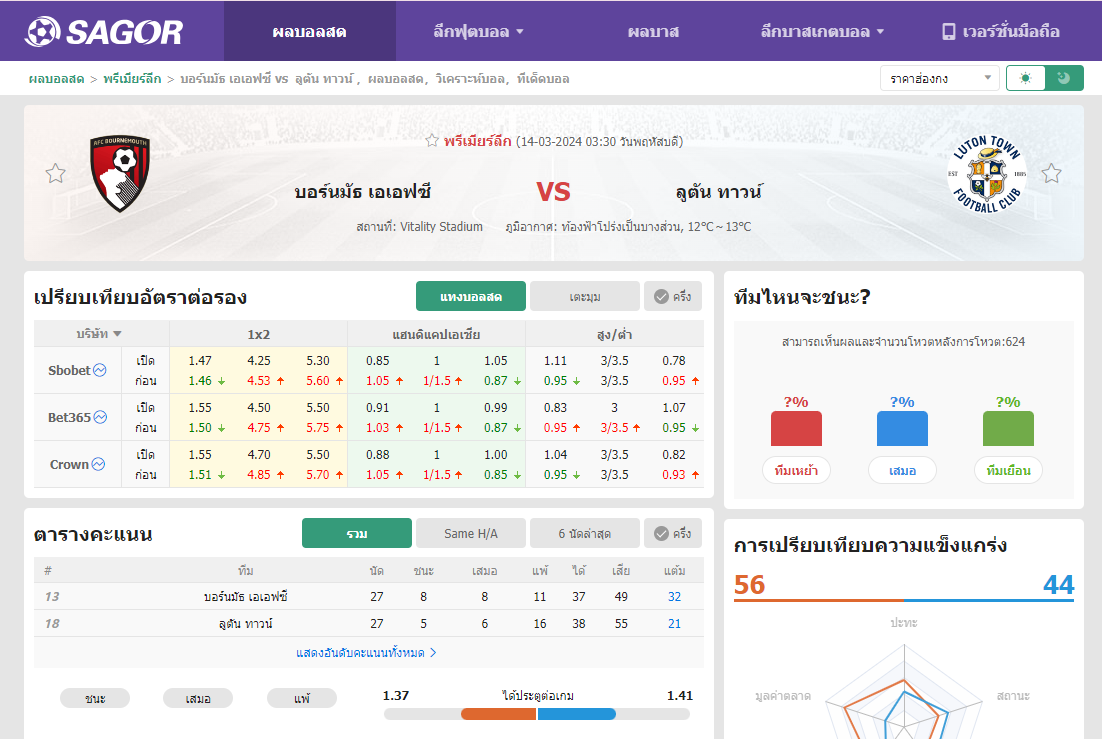
Task: Click the Bournemouth row in standings
Action: click(368, 596)
